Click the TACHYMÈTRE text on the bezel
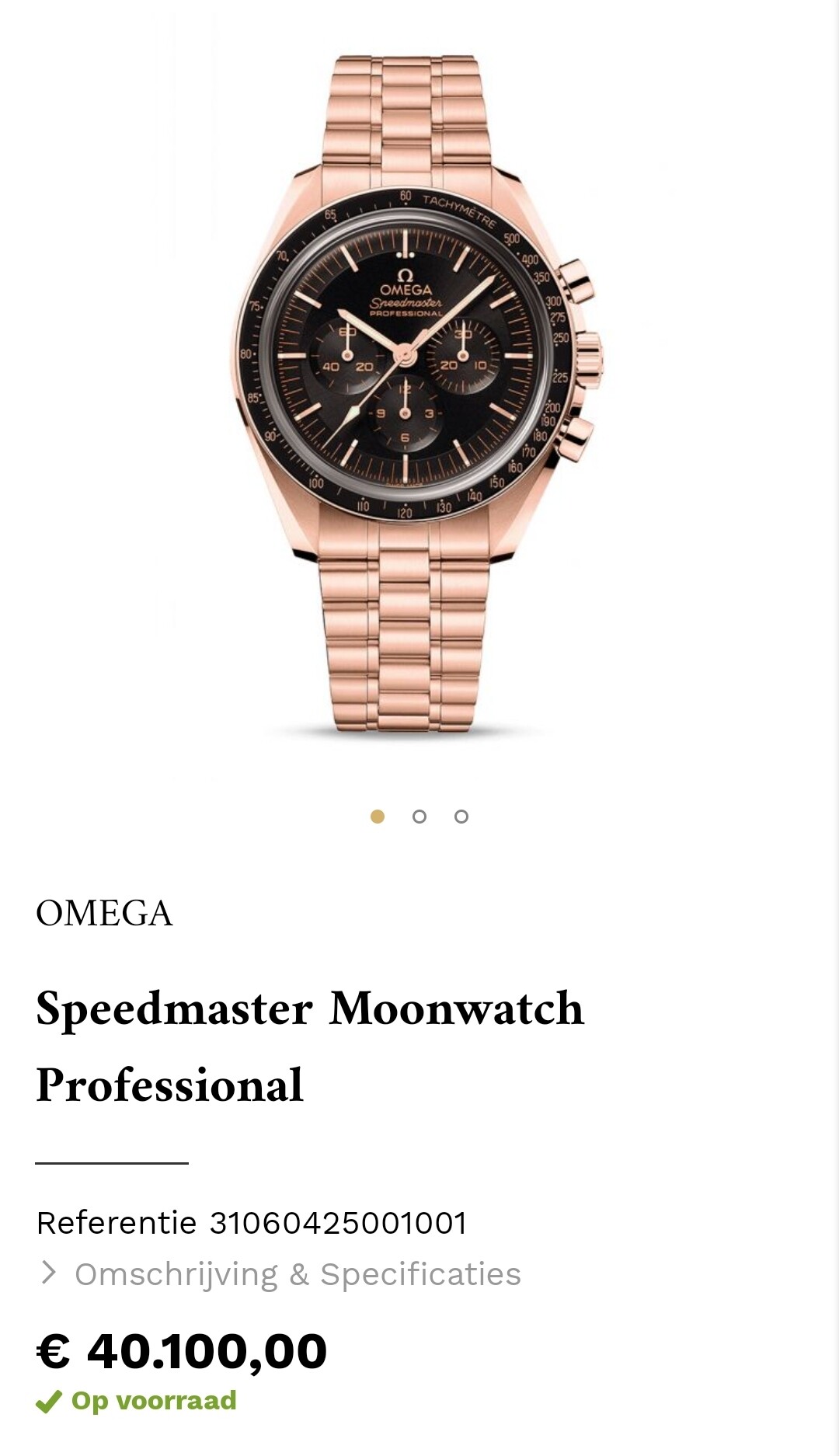The width and height of the screenshot is (839, 1456). click(x=459, y=210)
